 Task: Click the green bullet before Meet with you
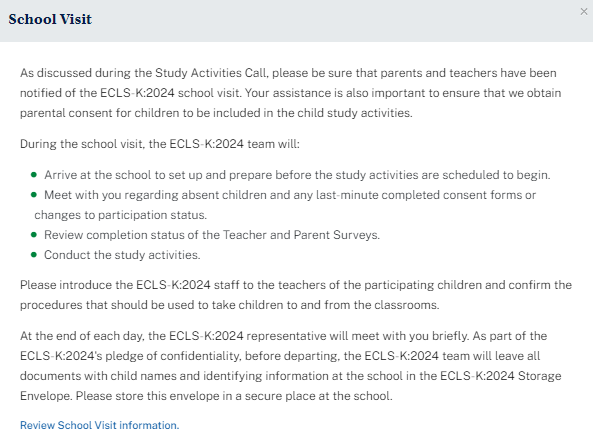click(x=34, y=195)
